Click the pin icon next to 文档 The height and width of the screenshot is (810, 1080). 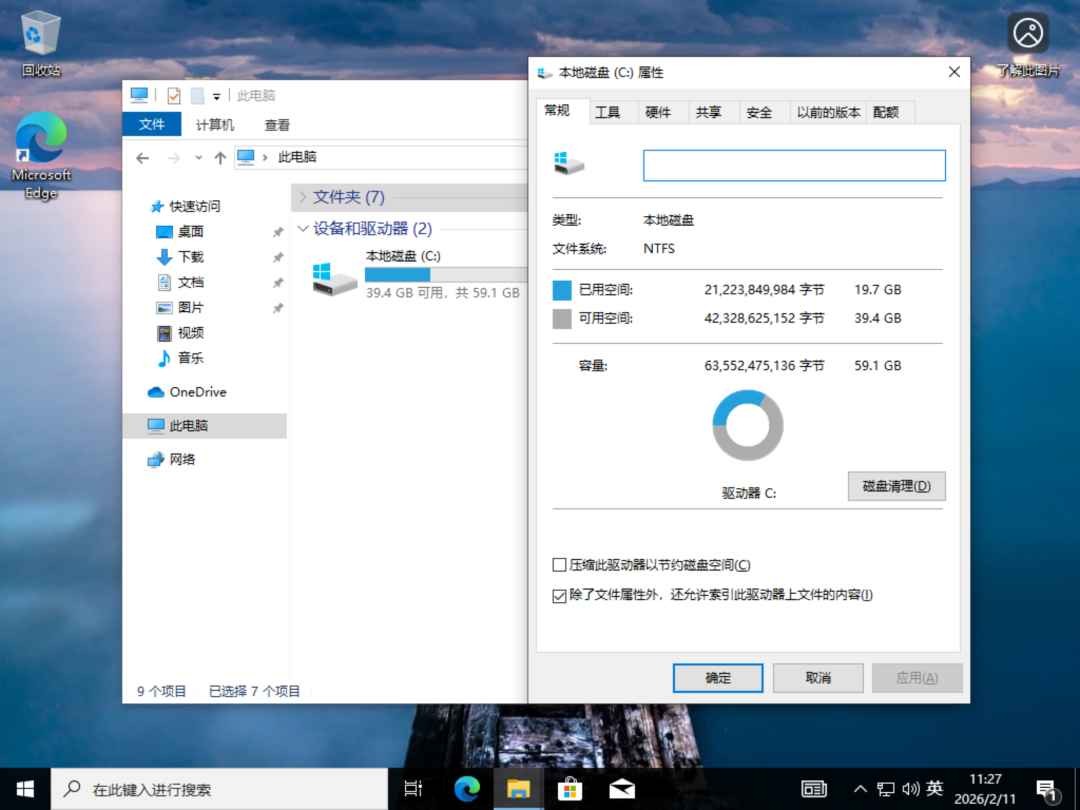tap(278, 283)
